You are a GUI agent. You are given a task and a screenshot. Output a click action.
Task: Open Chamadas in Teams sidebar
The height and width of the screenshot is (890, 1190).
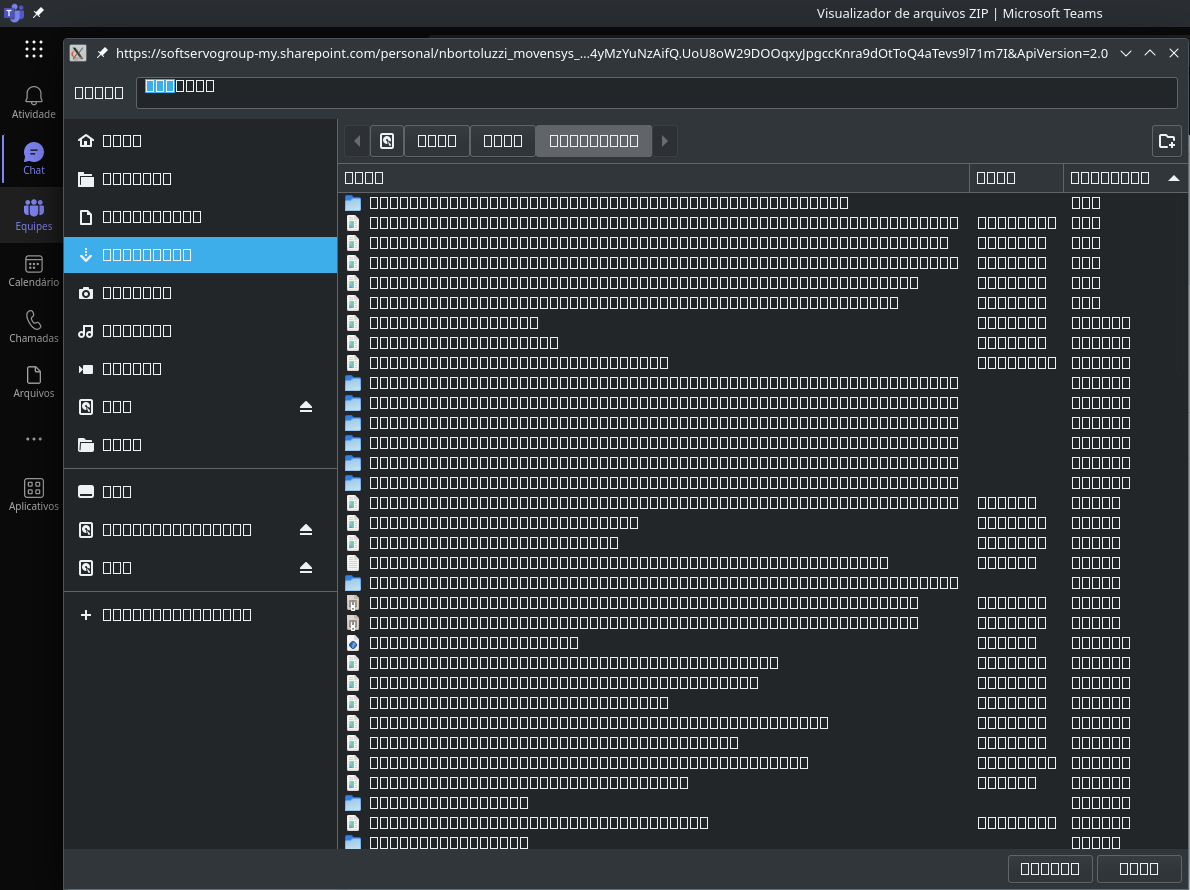click(x=33, y=327)
